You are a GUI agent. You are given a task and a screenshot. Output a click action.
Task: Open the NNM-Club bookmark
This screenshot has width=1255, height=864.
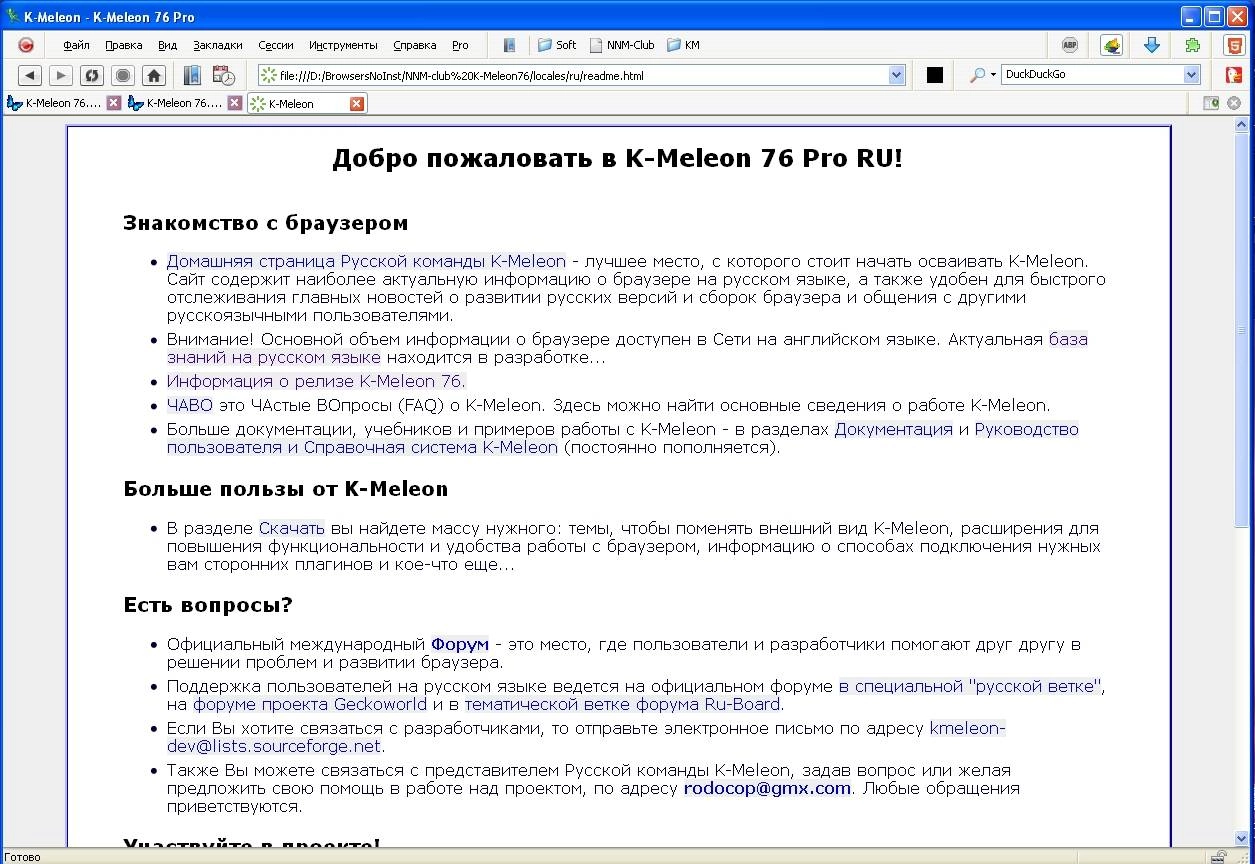click(621, 45)
